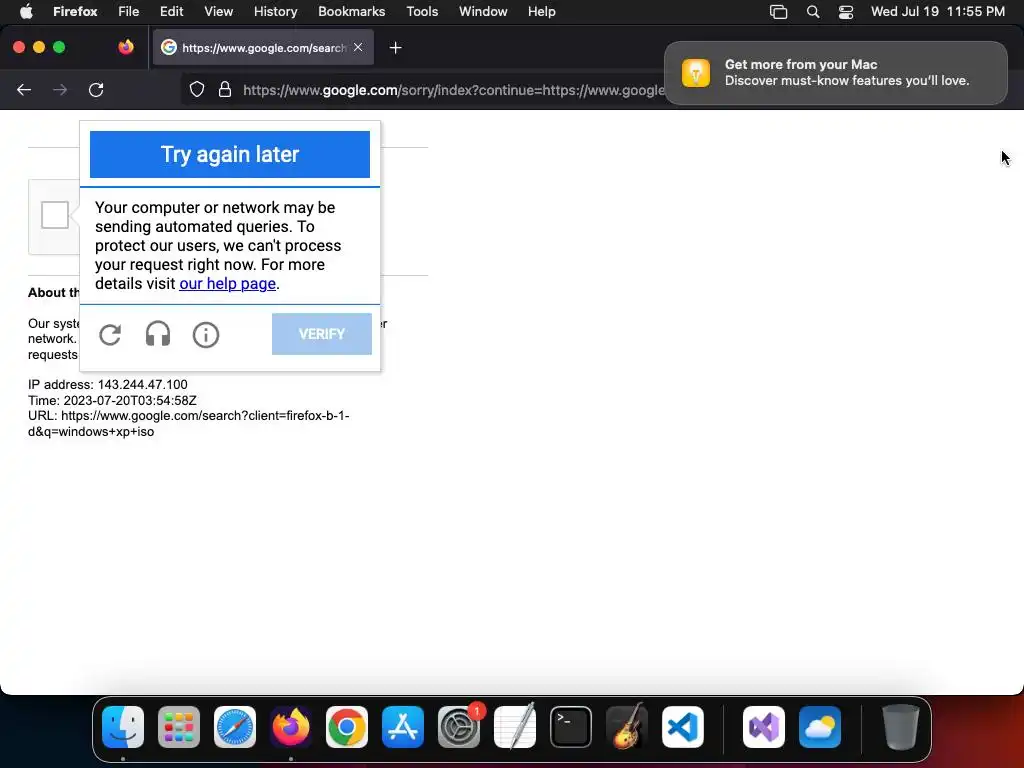Launch Terminal from the Dock
This screenshot has width=1024, height=768.
coord(571,726)
